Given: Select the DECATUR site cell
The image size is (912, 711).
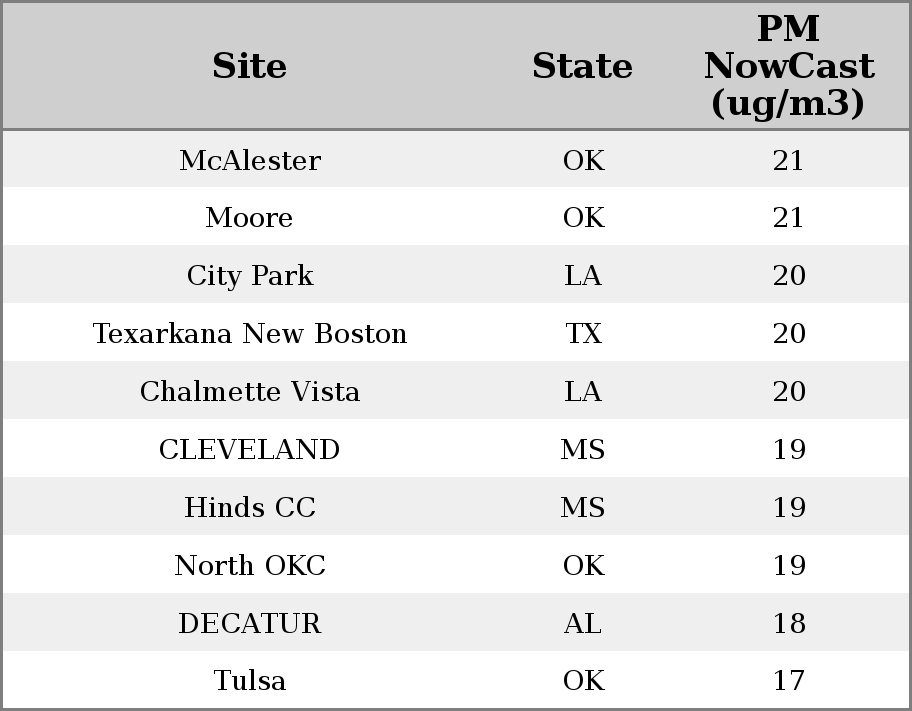Looking at the screenshot, I should 250,623.
